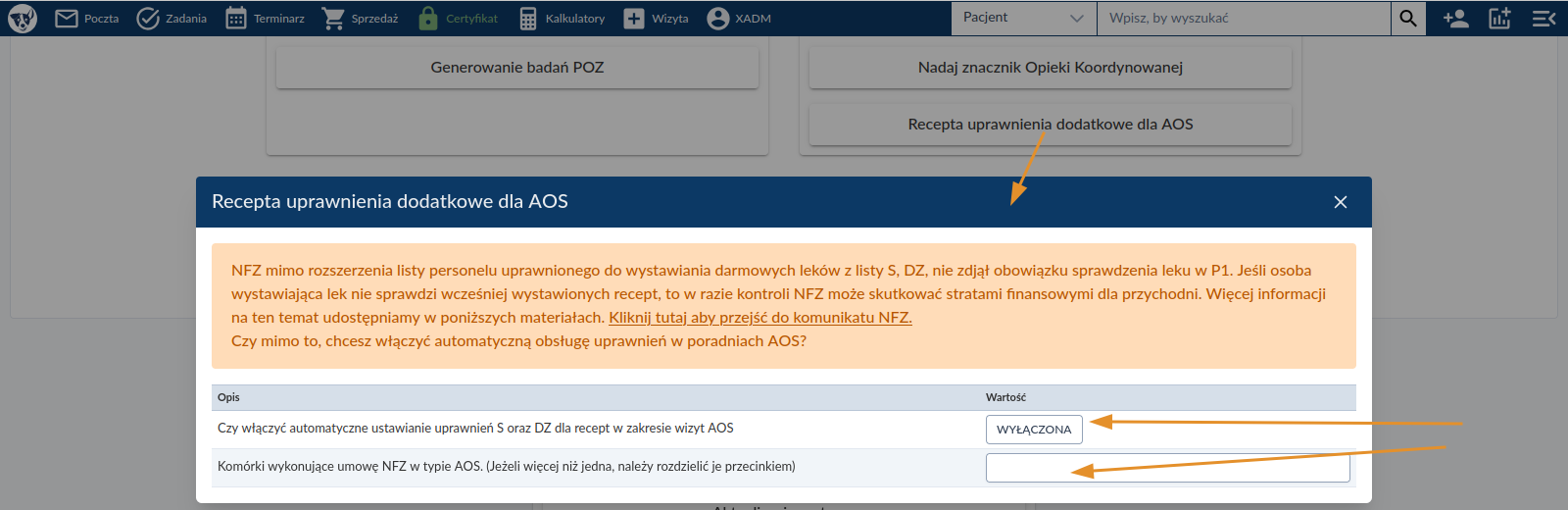
Task: Open the add chart statistics icon
Action: pos(1499,19)
